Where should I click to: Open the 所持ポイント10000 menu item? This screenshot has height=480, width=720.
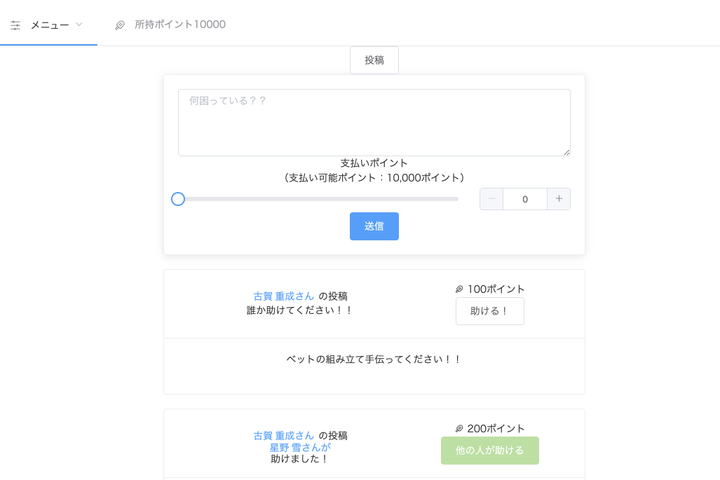coord(179,24)
